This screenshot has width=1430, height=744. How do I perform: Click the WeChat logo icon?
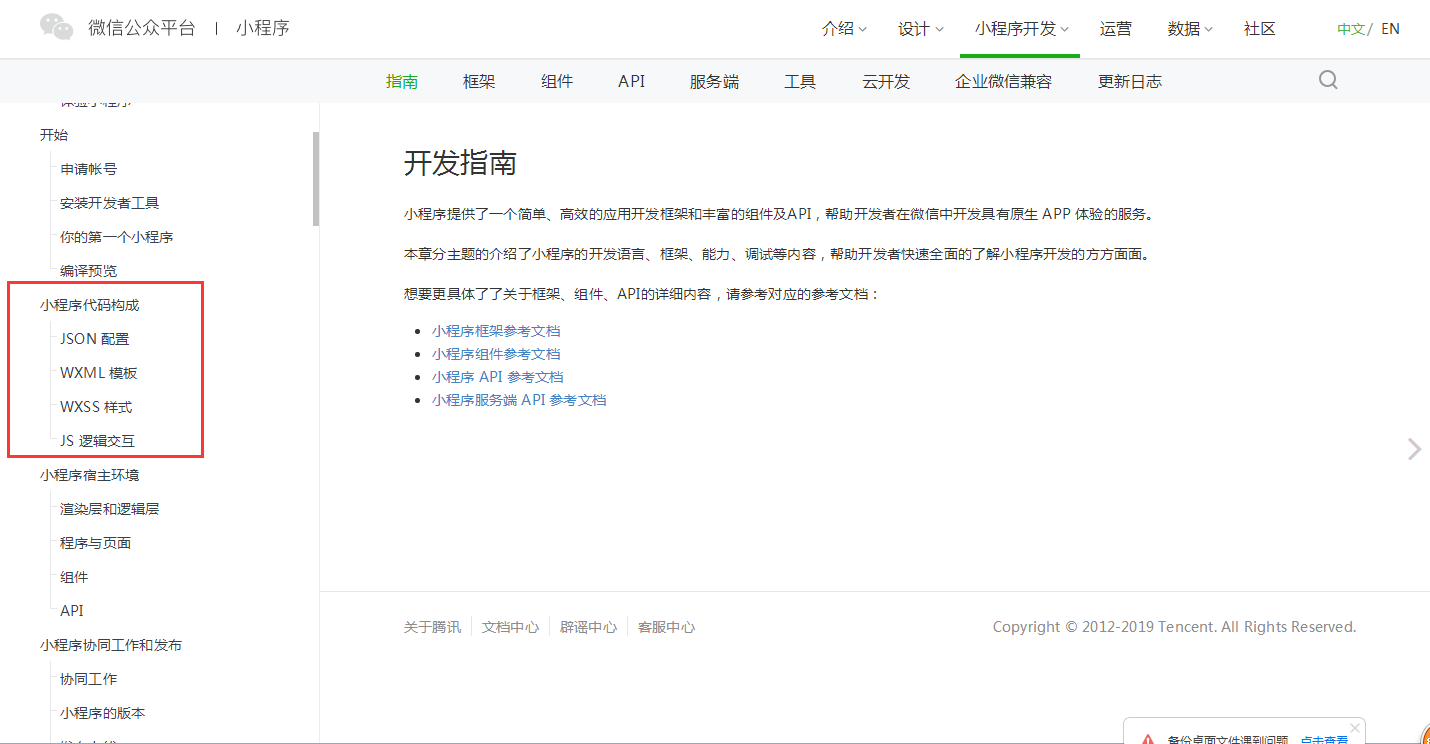click(56, 28)
